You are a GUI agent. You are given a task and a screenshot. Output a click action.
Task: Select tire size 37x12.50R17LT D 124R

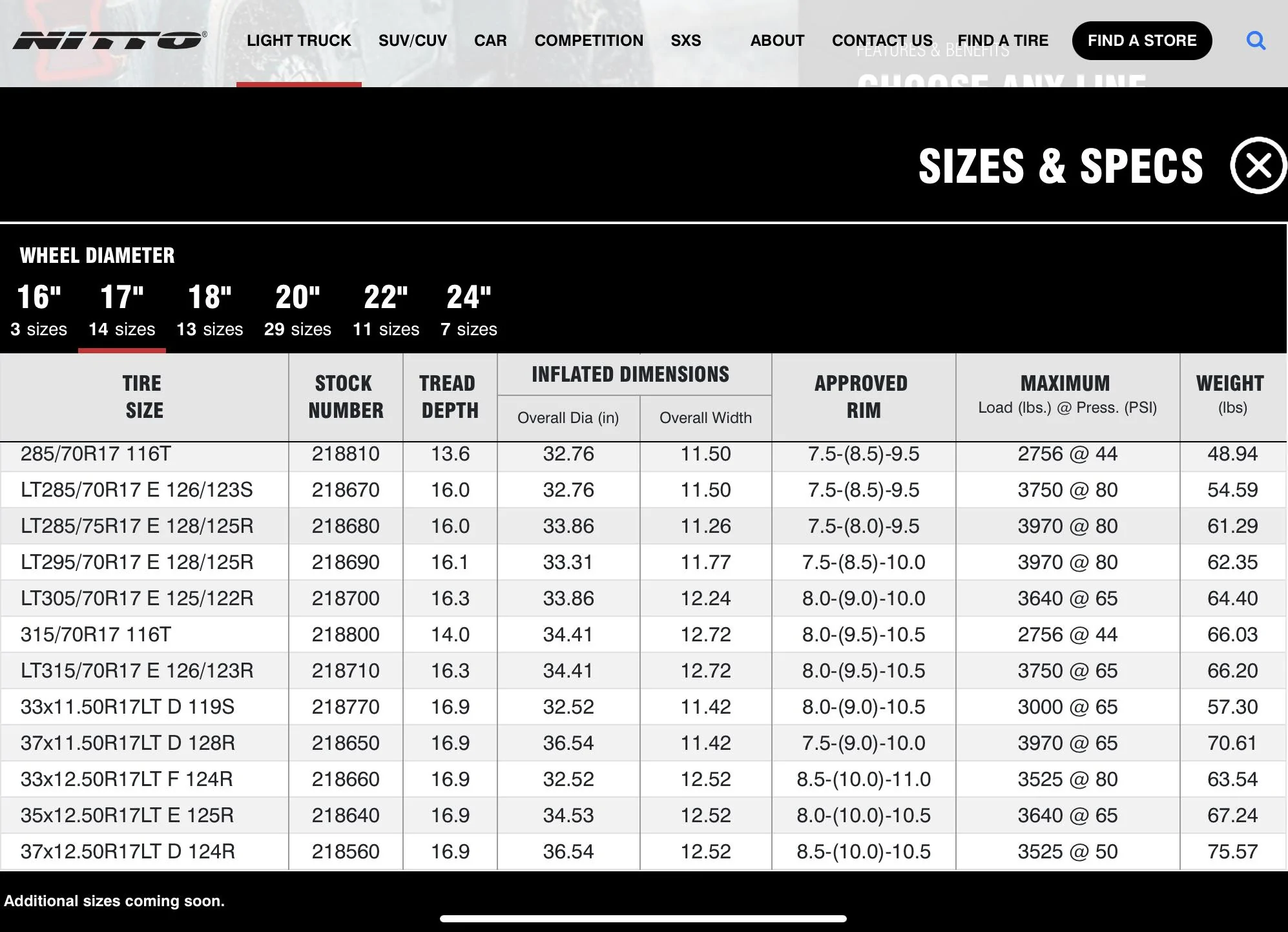click(x=127, y=852)
